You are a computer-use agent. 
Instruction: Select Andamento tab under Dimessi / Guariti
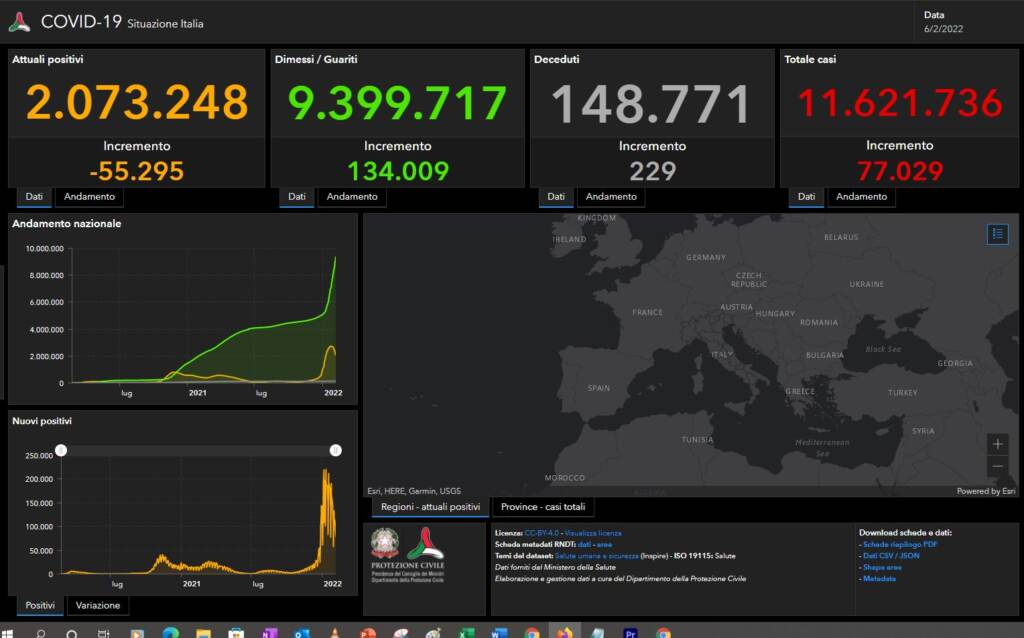(x=352, y=196)
